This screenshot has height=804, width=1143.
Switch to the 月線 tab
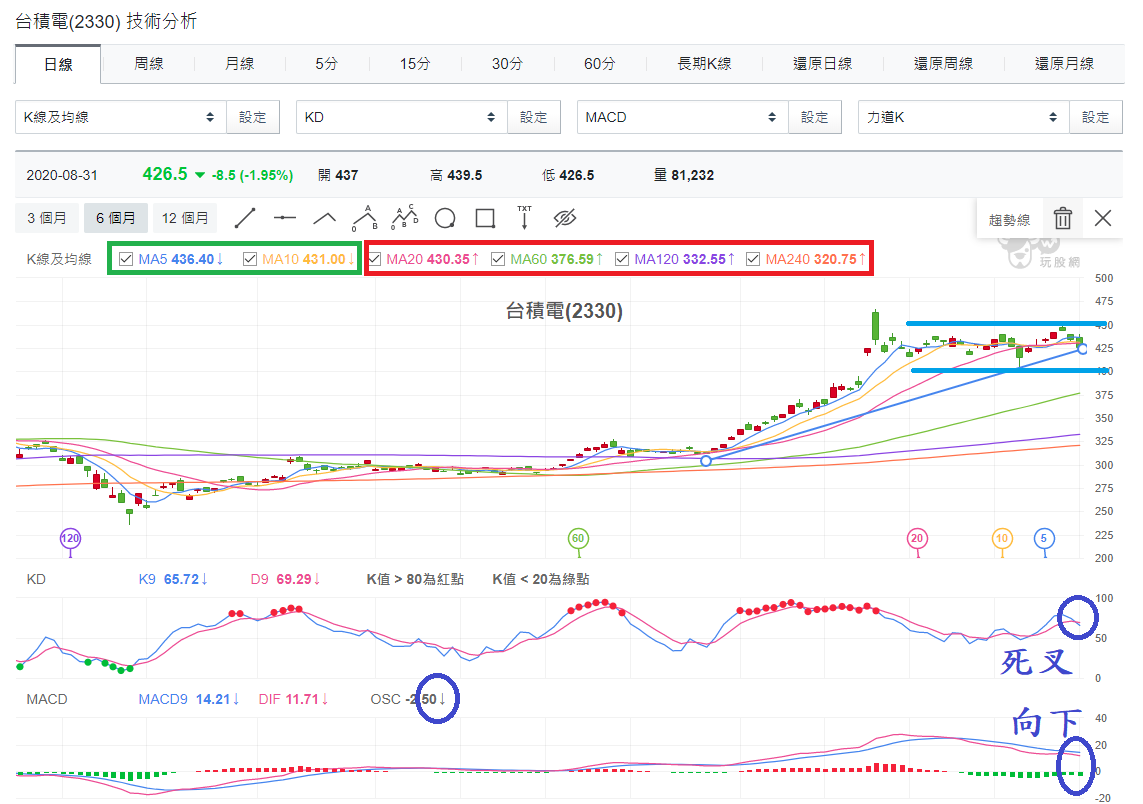(239, 63)
